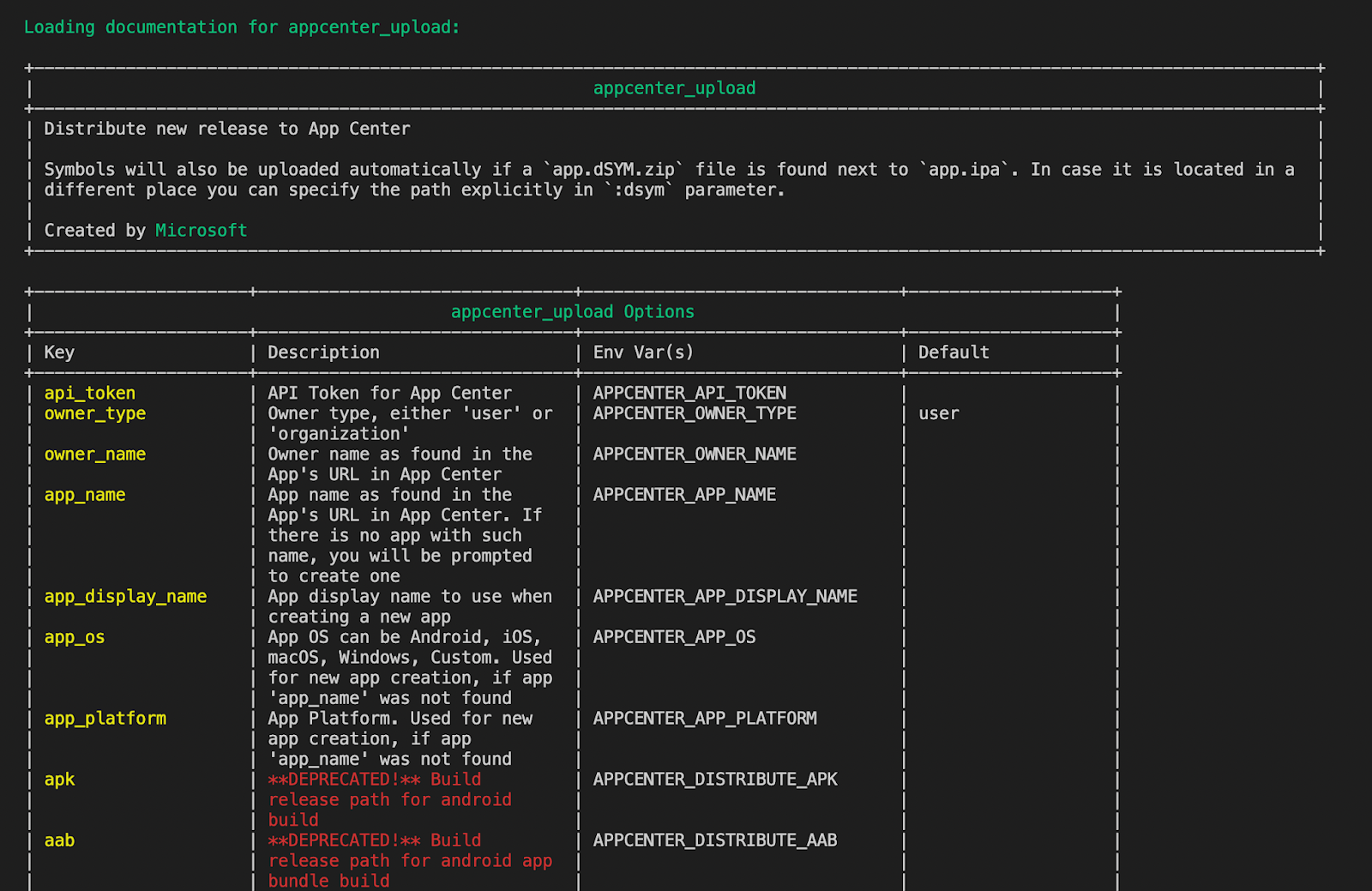Click 'Owner name as found in the' description
1372x891 pixels.
click(400, 455)
